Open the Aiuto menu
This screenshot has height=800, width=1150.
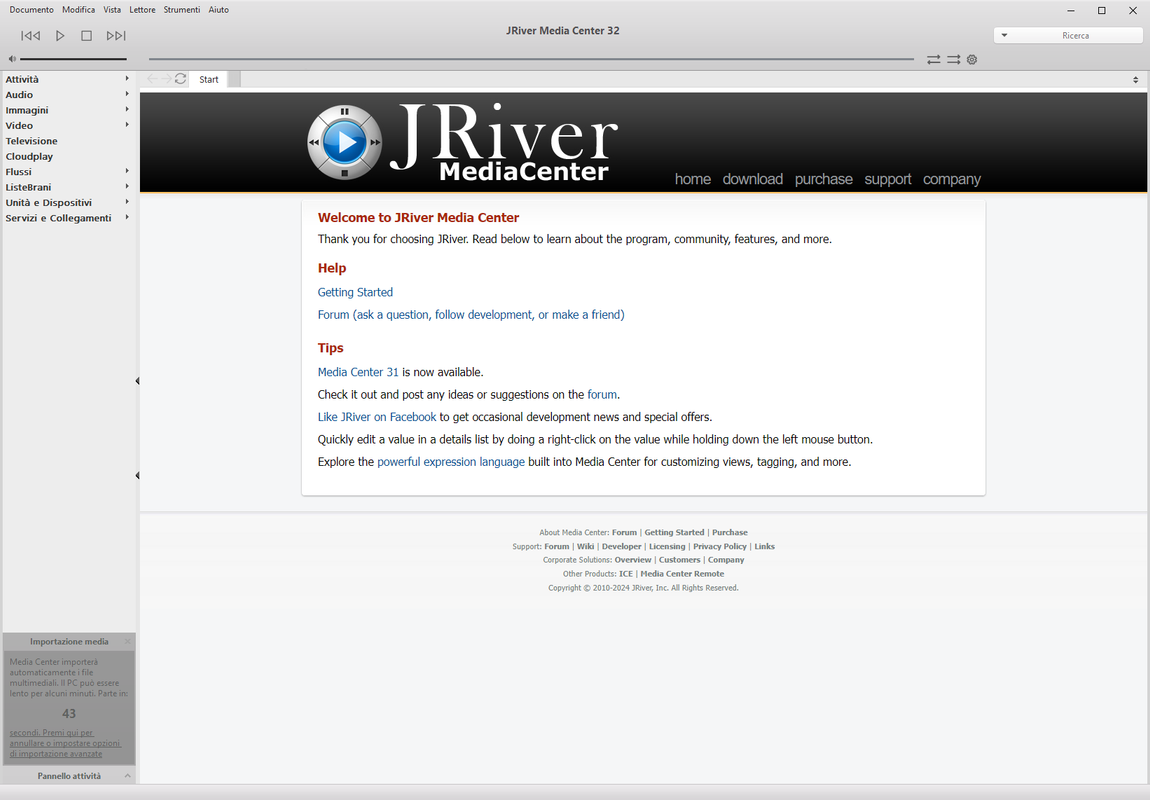pyautogui.click(x=219, y=10)
